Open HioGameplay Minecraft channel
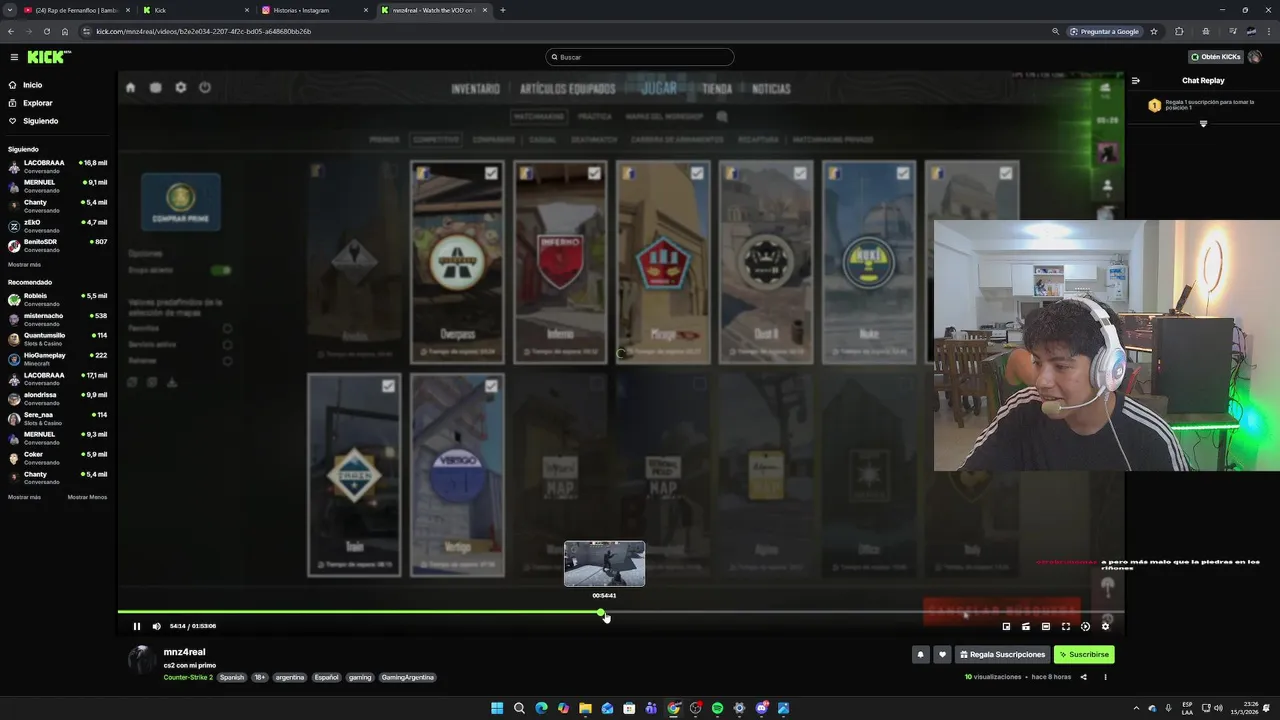Viewport: 1280px width, 720px height. click(58, 359)
